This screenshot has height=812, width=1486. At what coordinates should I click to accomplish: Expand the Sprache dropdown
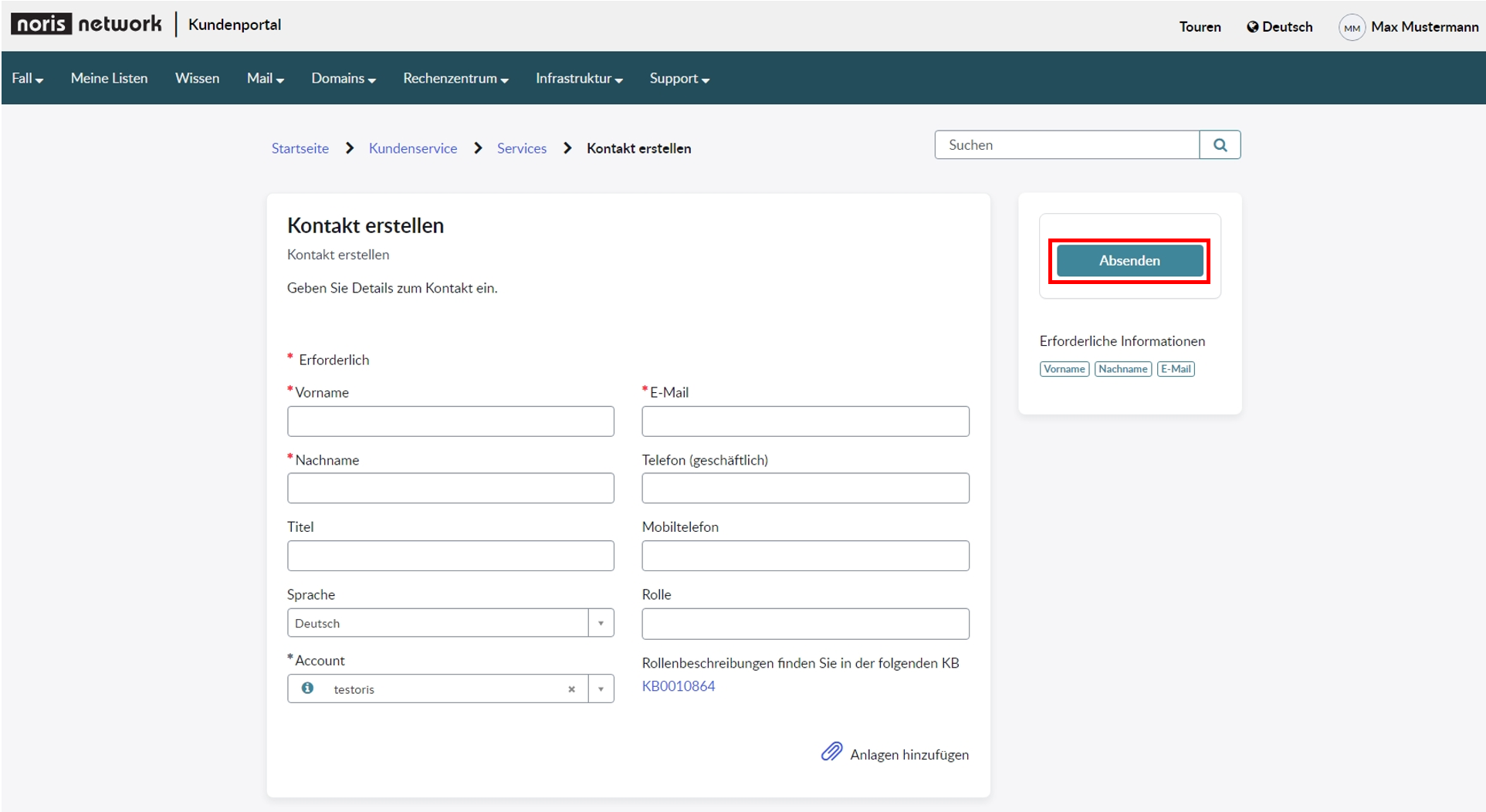601,623
